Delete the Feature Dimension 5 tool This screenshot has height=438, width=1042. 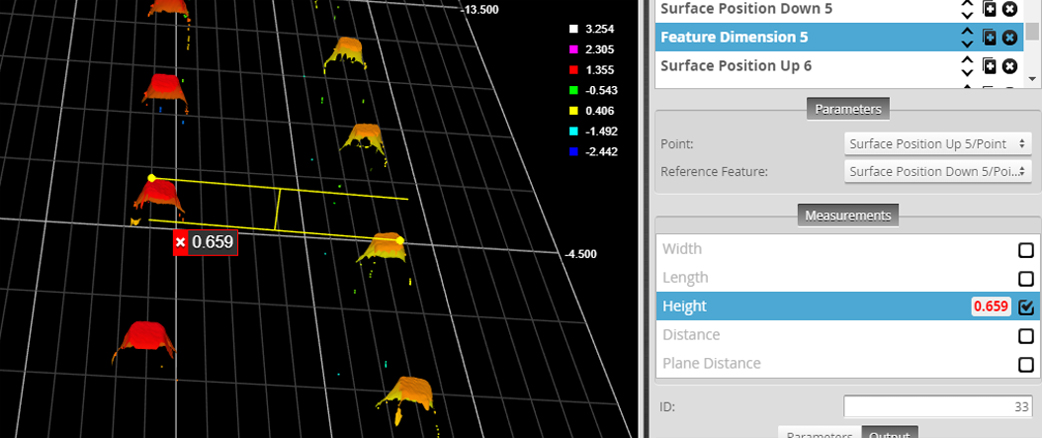pos(1010,37)
